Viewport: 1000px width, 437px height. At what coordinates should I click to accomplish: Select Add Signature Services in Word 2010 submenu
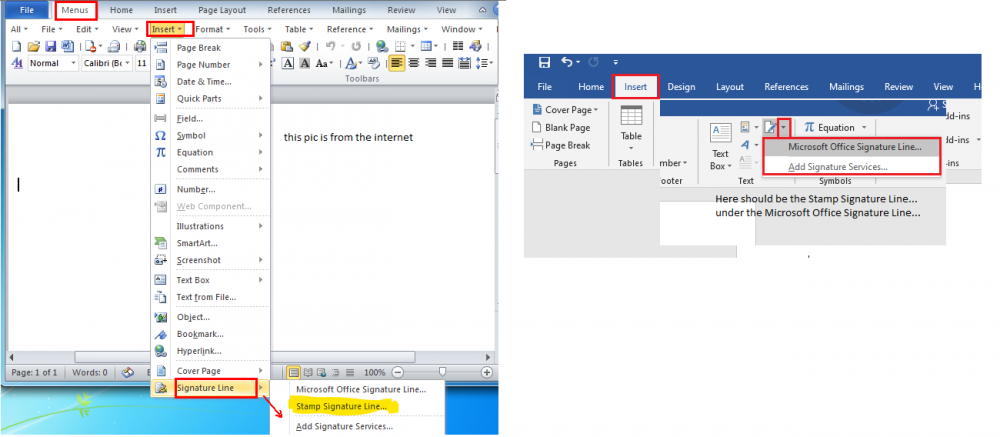tap(345, 426)
